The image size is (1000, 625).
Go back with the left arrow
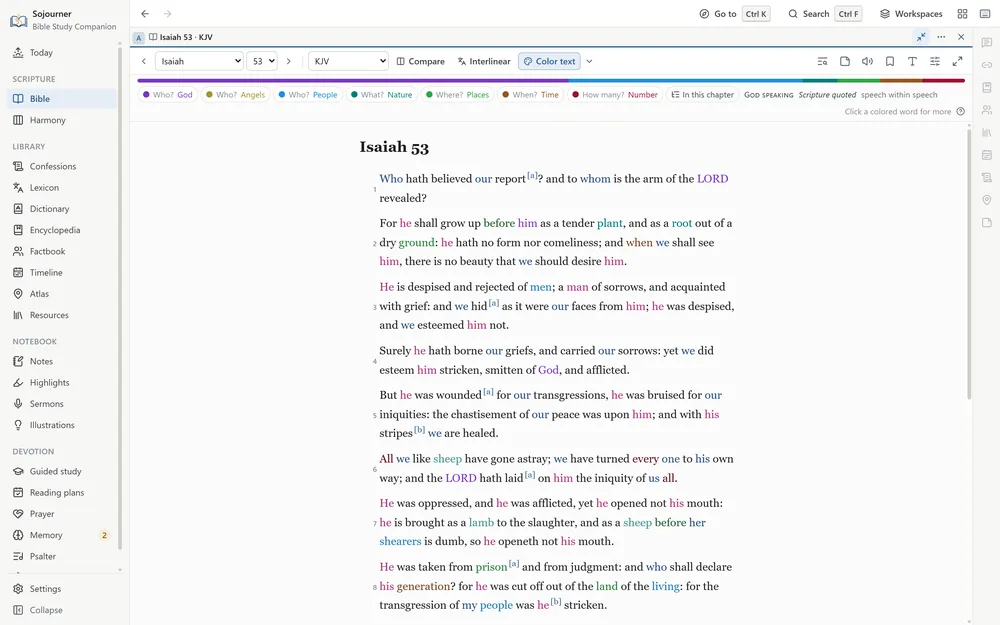145,13
